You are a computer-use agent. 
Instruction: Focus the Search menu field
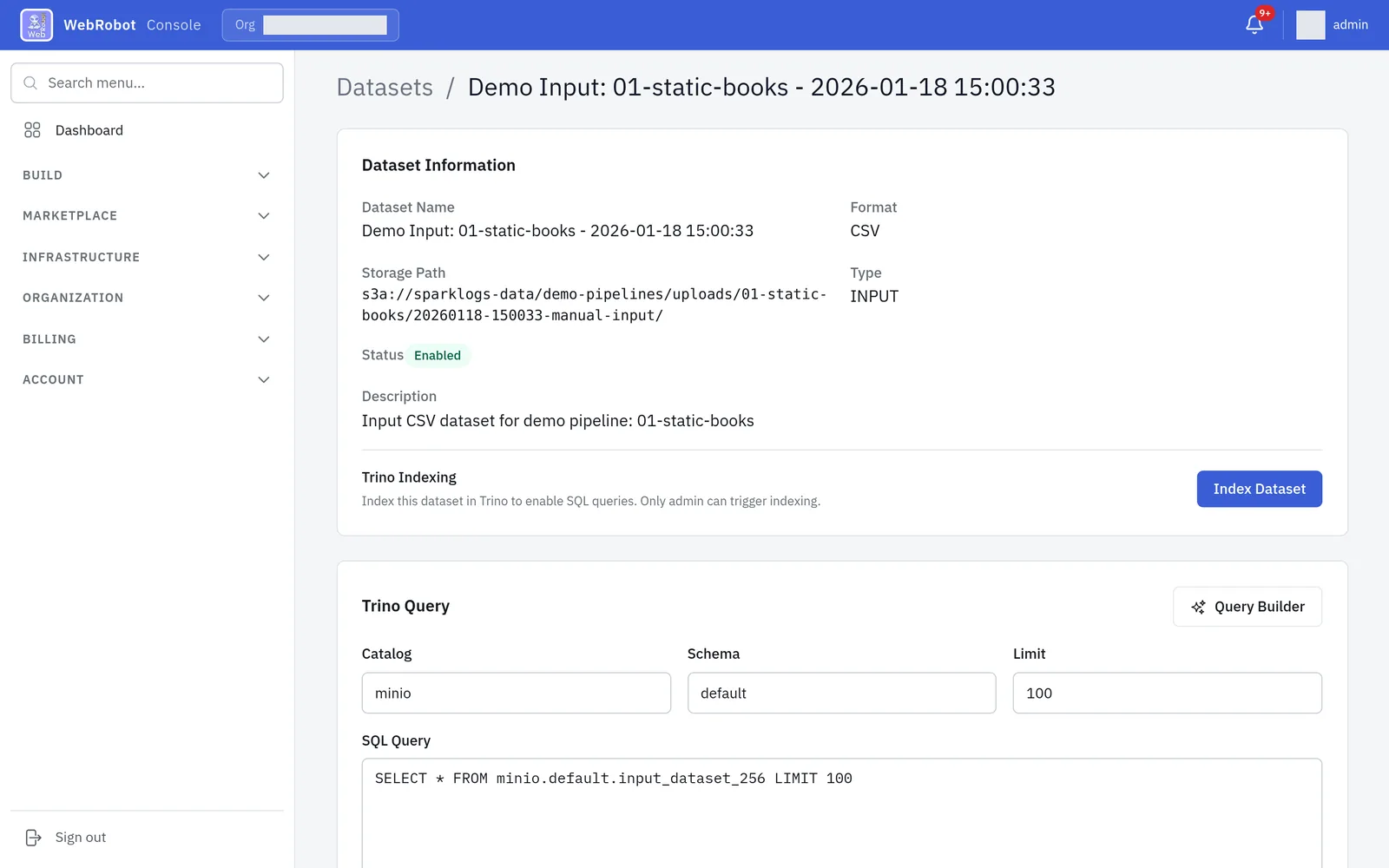click(147, 83)
